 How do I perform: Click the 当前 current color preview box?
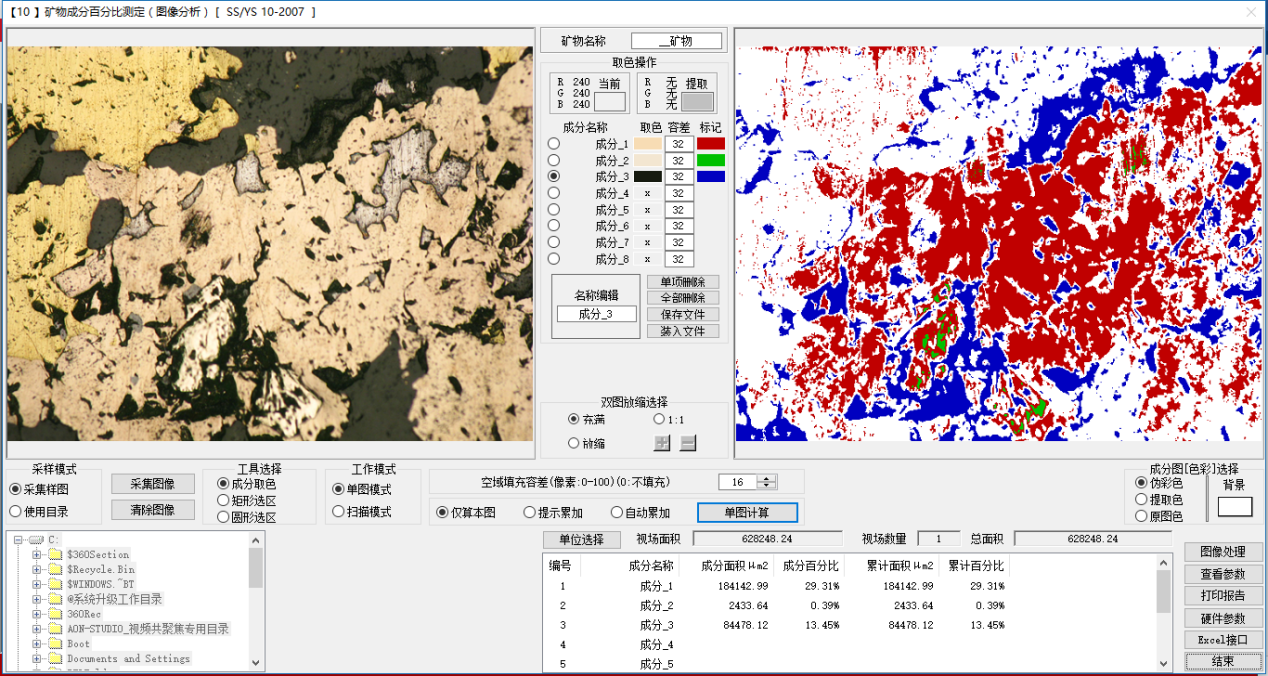pyautogui.click(x=609, y=102)
